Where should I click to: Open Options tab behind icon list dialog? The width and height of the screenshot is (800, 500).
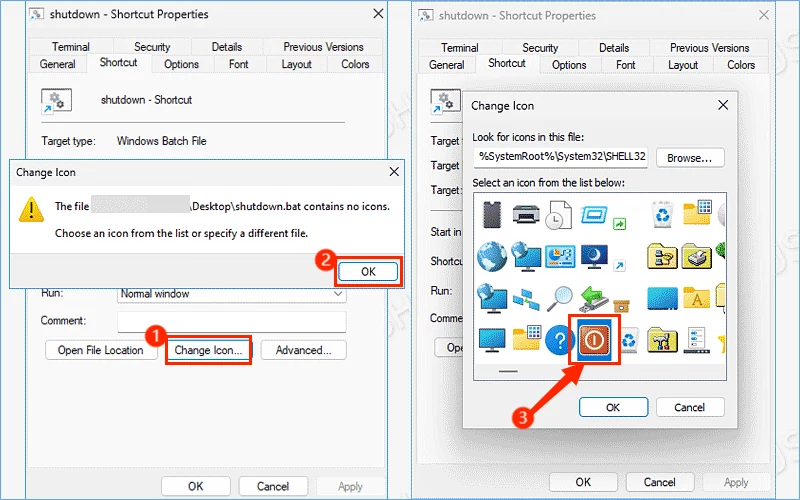(x=569, y=65)
